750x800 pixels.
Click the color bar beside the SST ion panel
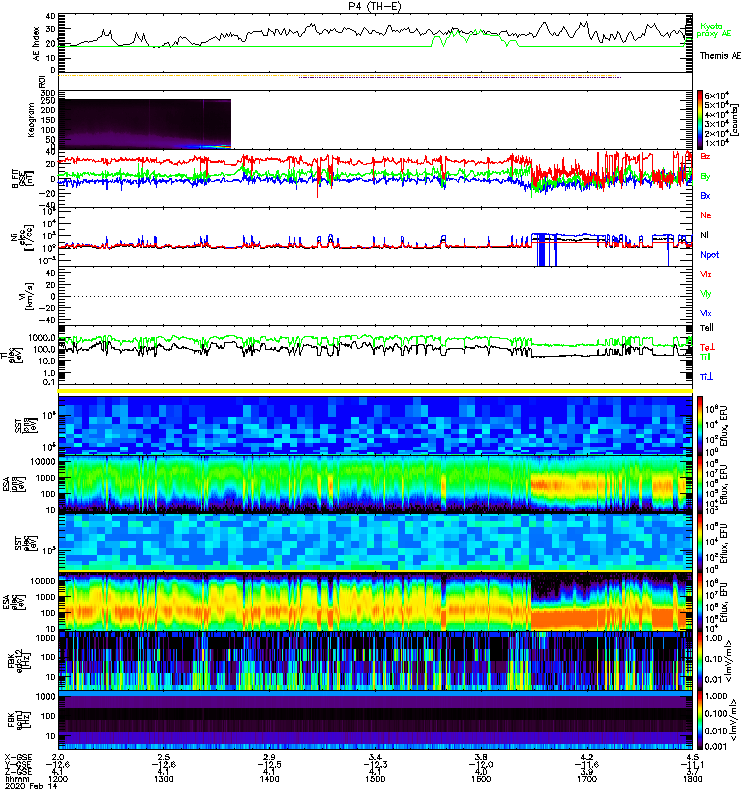700,424
